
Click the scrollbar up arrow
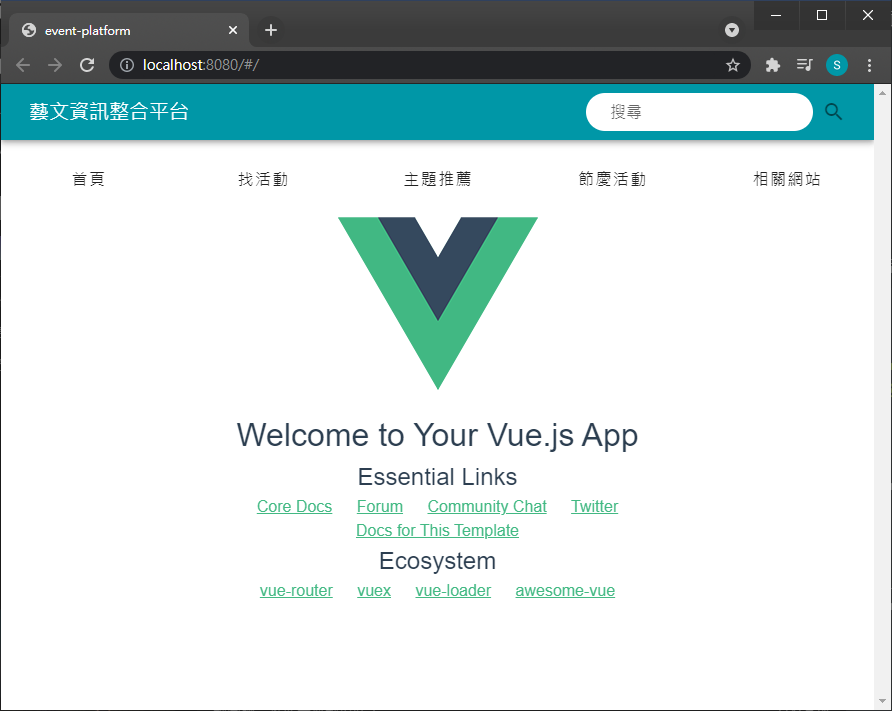pos(882,93)
